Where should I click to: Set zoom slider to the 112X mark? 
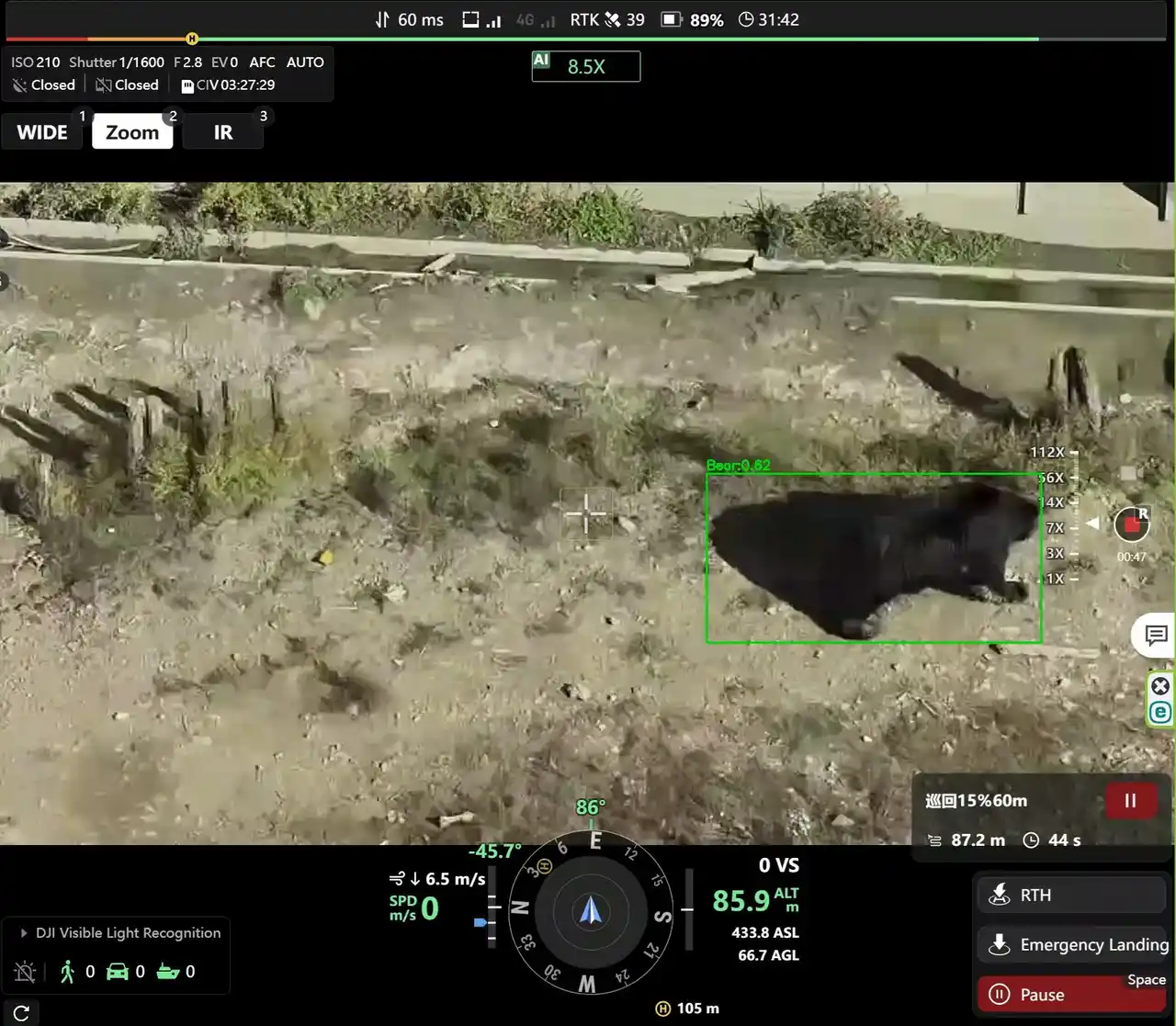point(1072,452)
